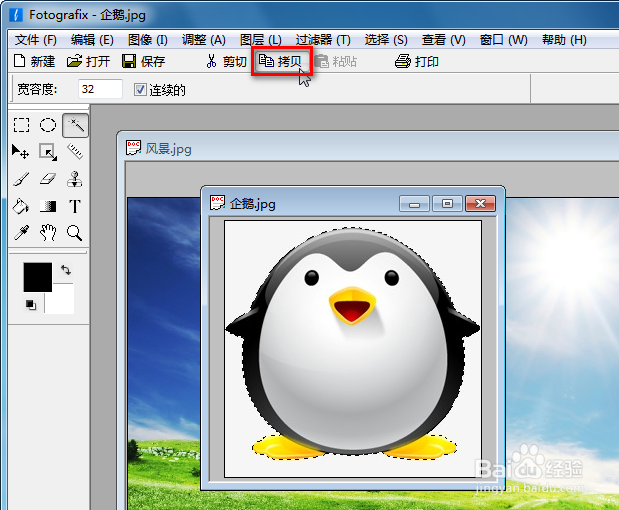Select the text tool

(75, 206)
